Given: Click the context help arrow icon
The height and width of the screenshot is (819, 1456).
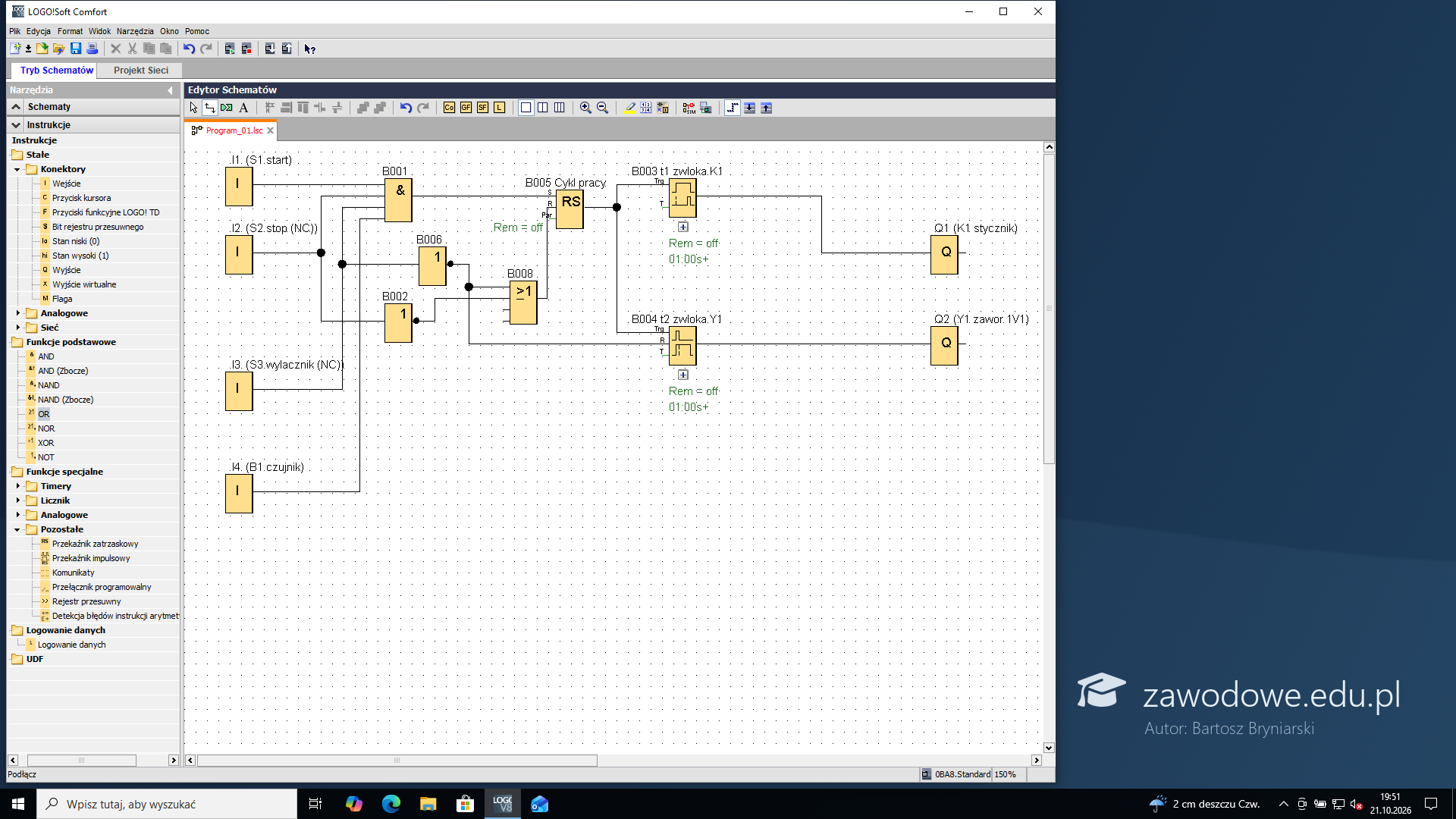Looking at the screenshot, I should click(x=309, y=49).
